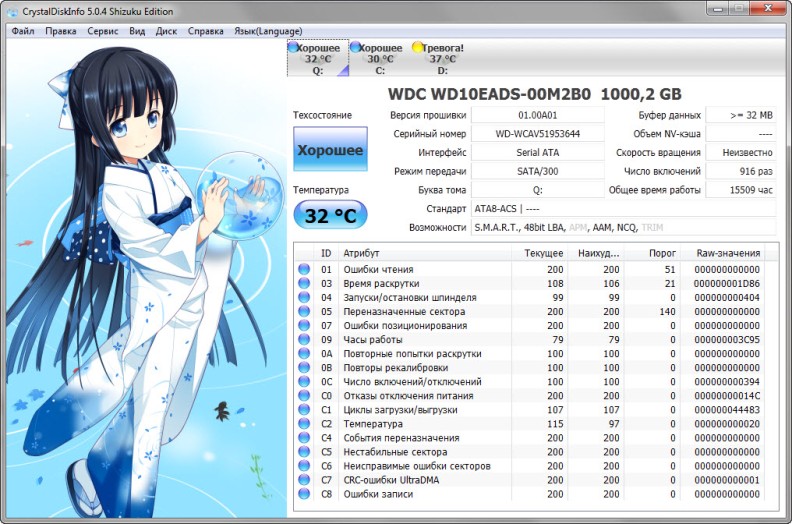Select the Температура attribute text

373,424
